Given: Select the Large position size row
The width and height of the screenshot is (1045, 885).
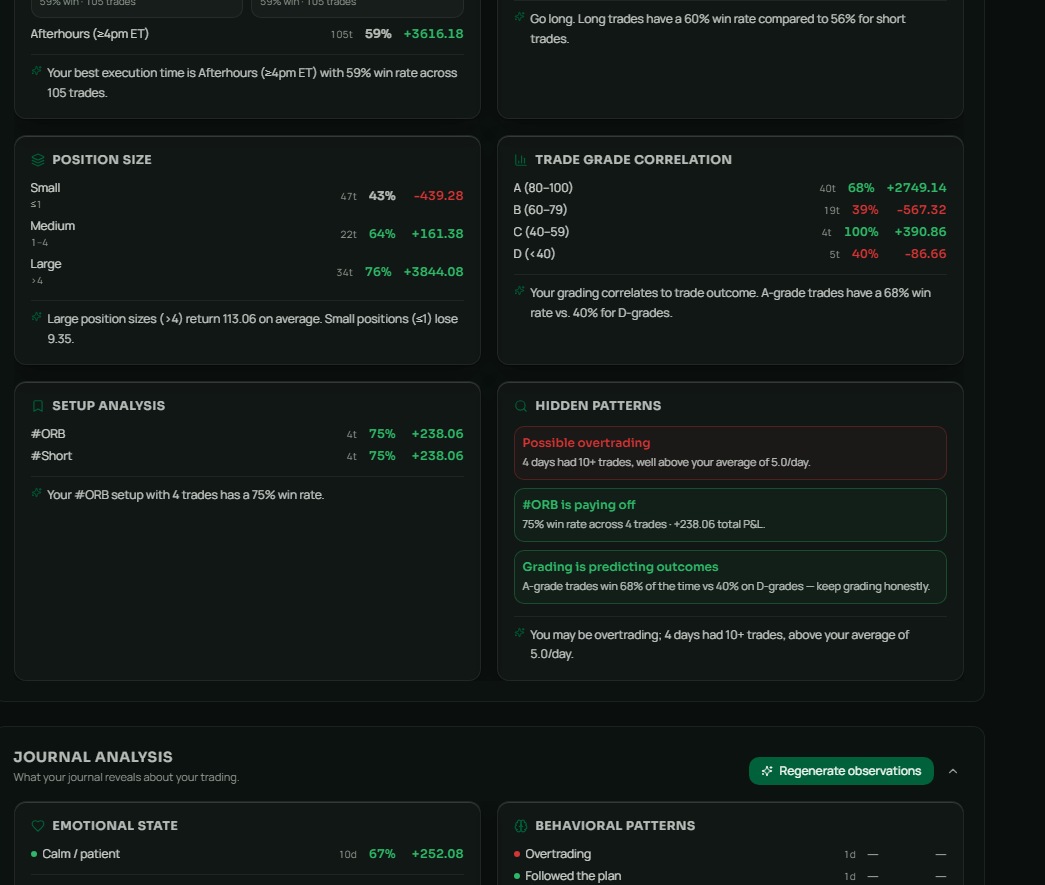Looking at the screenshot, I should click(x=247, y=271).
